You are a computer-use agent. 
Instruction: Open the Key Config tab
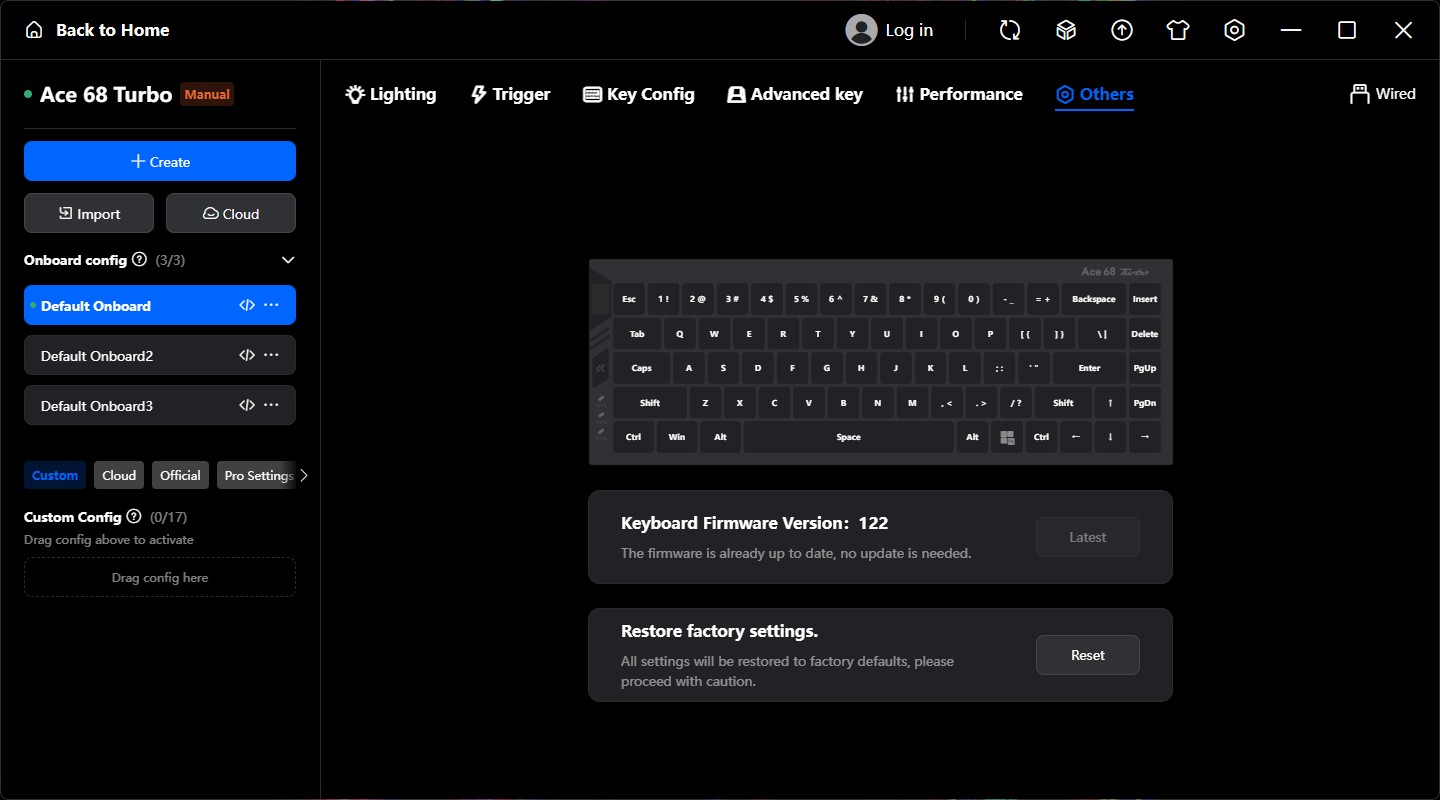(638, 94)
